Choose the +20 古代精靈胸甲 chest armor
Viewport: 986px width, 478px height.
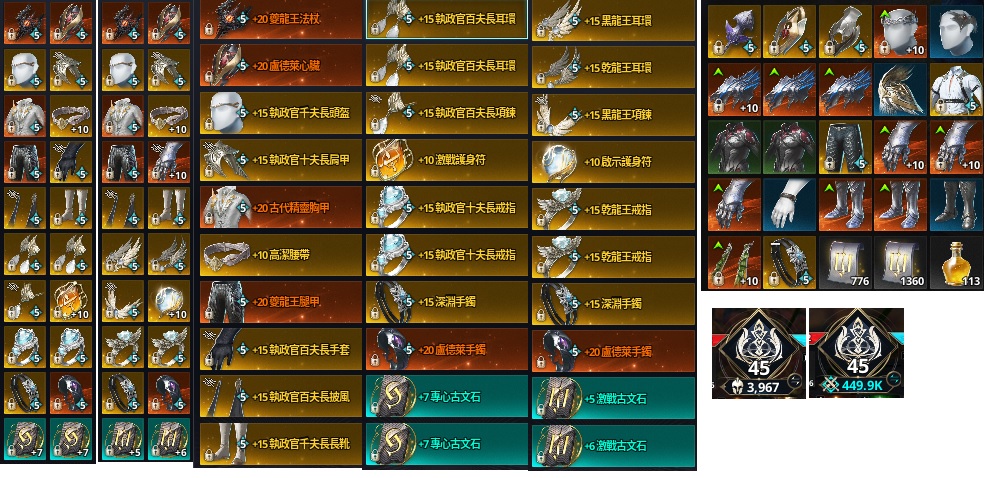click(x=280, y=208)
